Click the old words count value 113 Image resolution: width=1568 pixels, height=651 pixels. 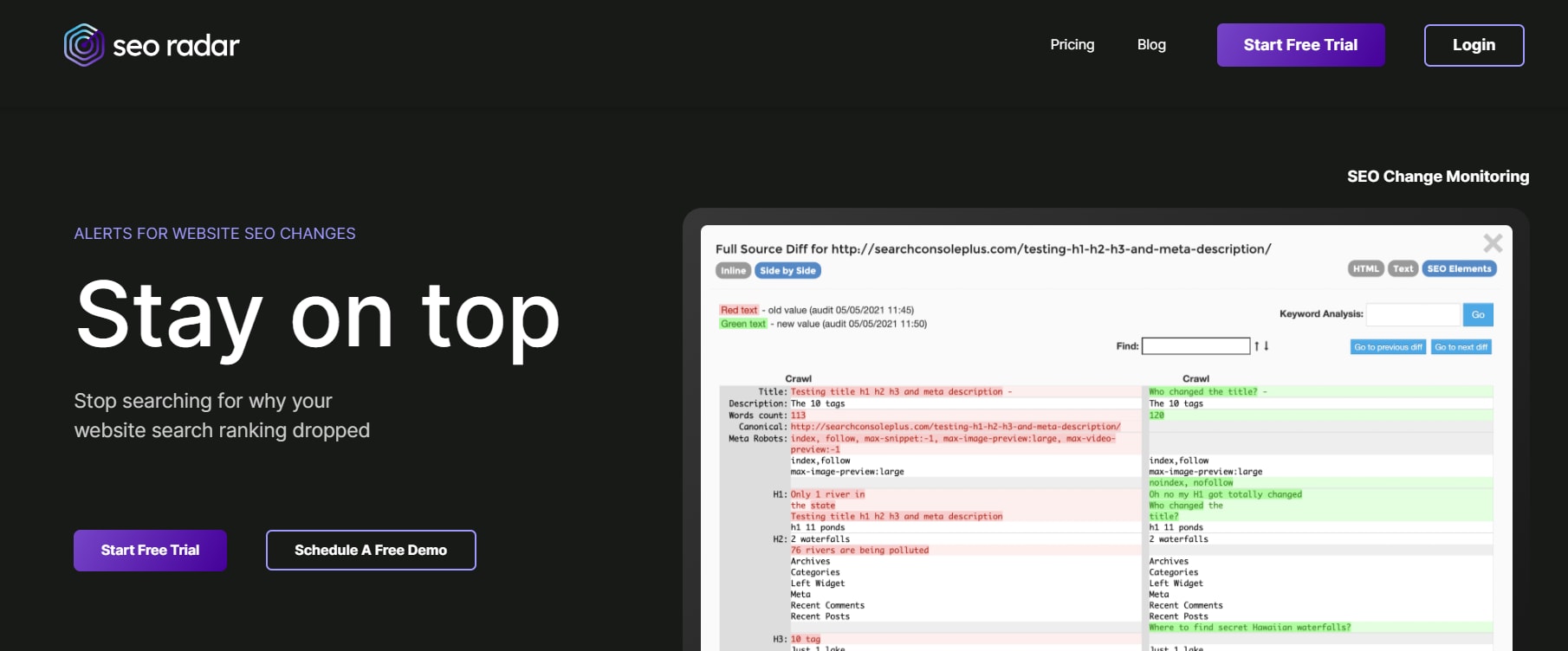(798, 416)
